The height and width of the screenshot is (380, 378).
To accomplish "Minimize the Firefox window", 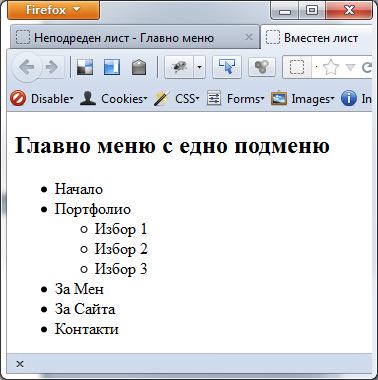I will (285, 11).
